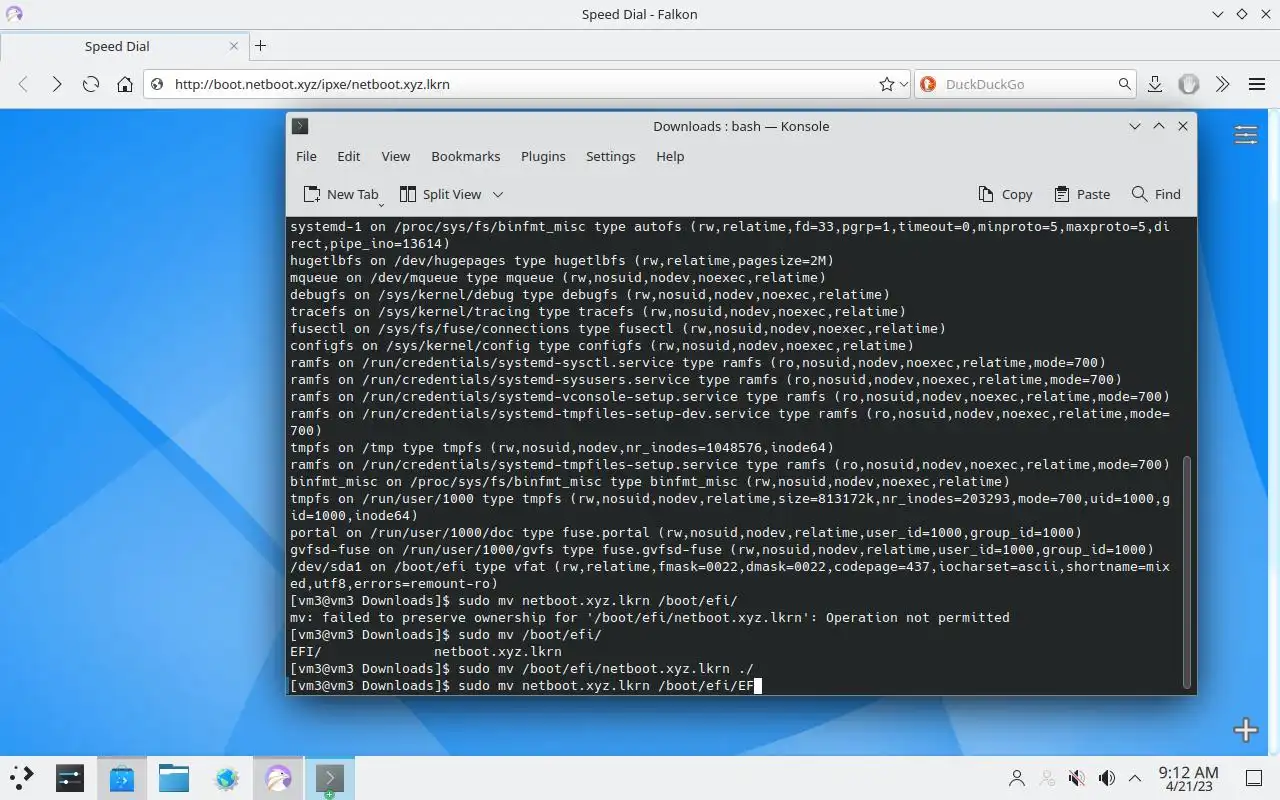Viewport: 1280px width, 800px height.
Task: Open Konsole Settings menu
Action: (x=610, y=156)
